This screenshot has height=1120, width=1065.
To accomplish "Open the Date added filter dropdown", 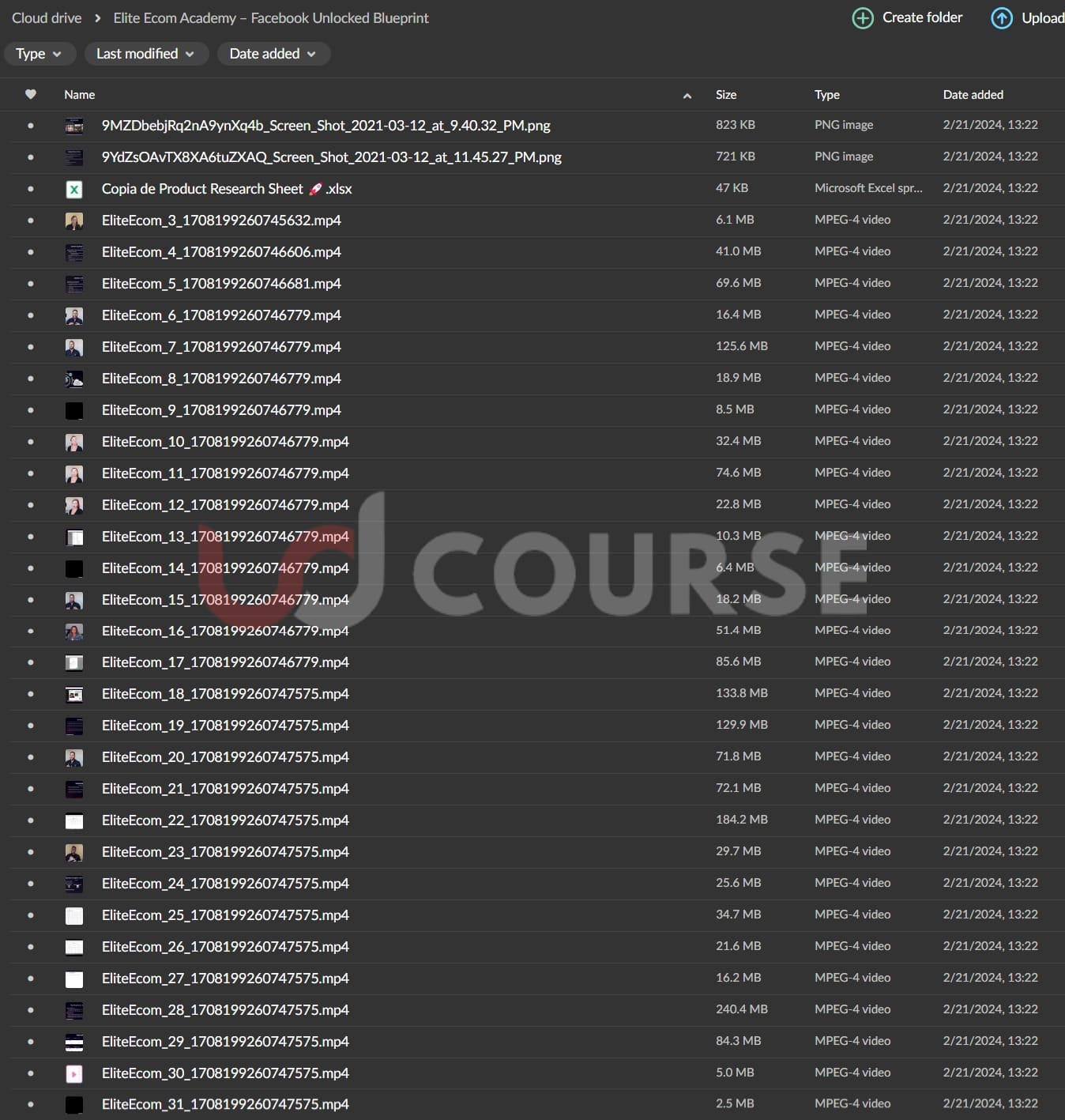I will [x=273, y=54].
